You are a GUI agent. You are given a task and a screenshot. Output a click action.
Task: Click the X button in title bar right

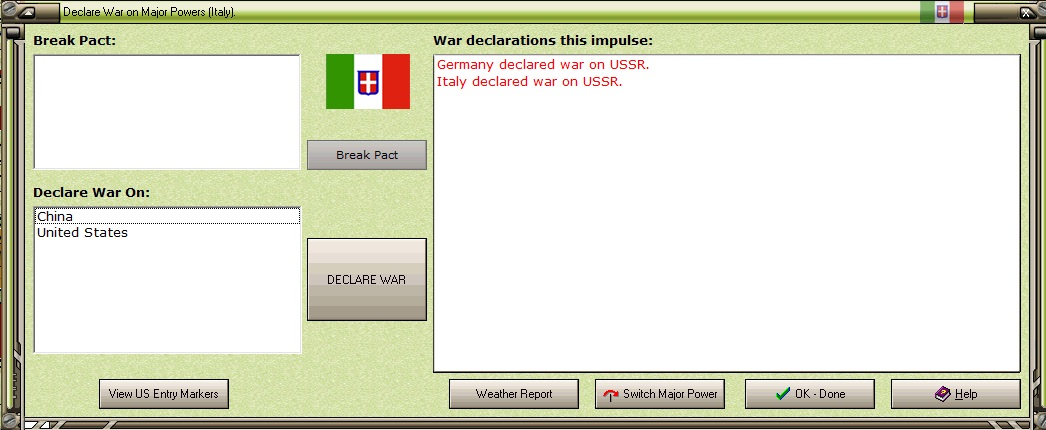[x=1025, y=12]
